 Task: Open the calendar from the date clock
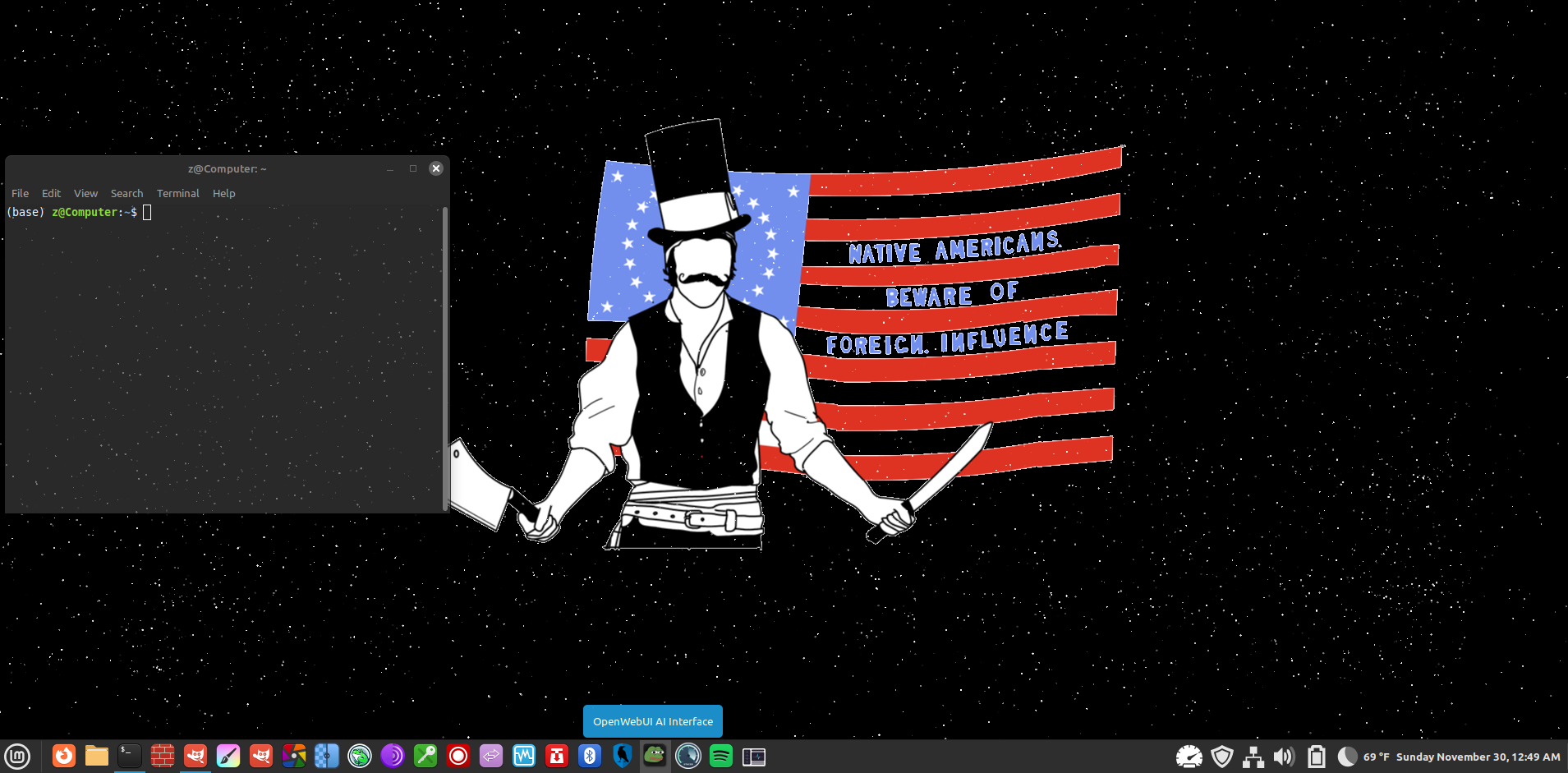click(x=1478, y=757)
